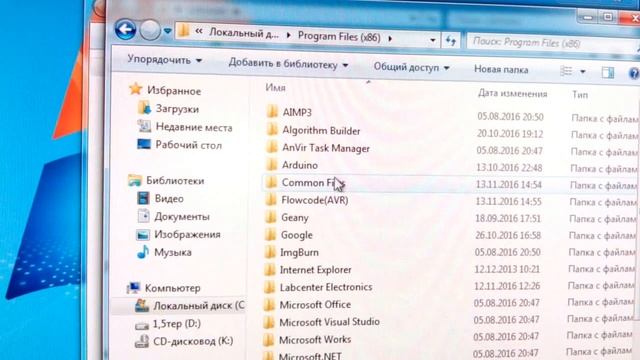This screenshot has height=360, width=640.
Task: Select the Algorithm Builder folder icon
Action: point(272,130)
